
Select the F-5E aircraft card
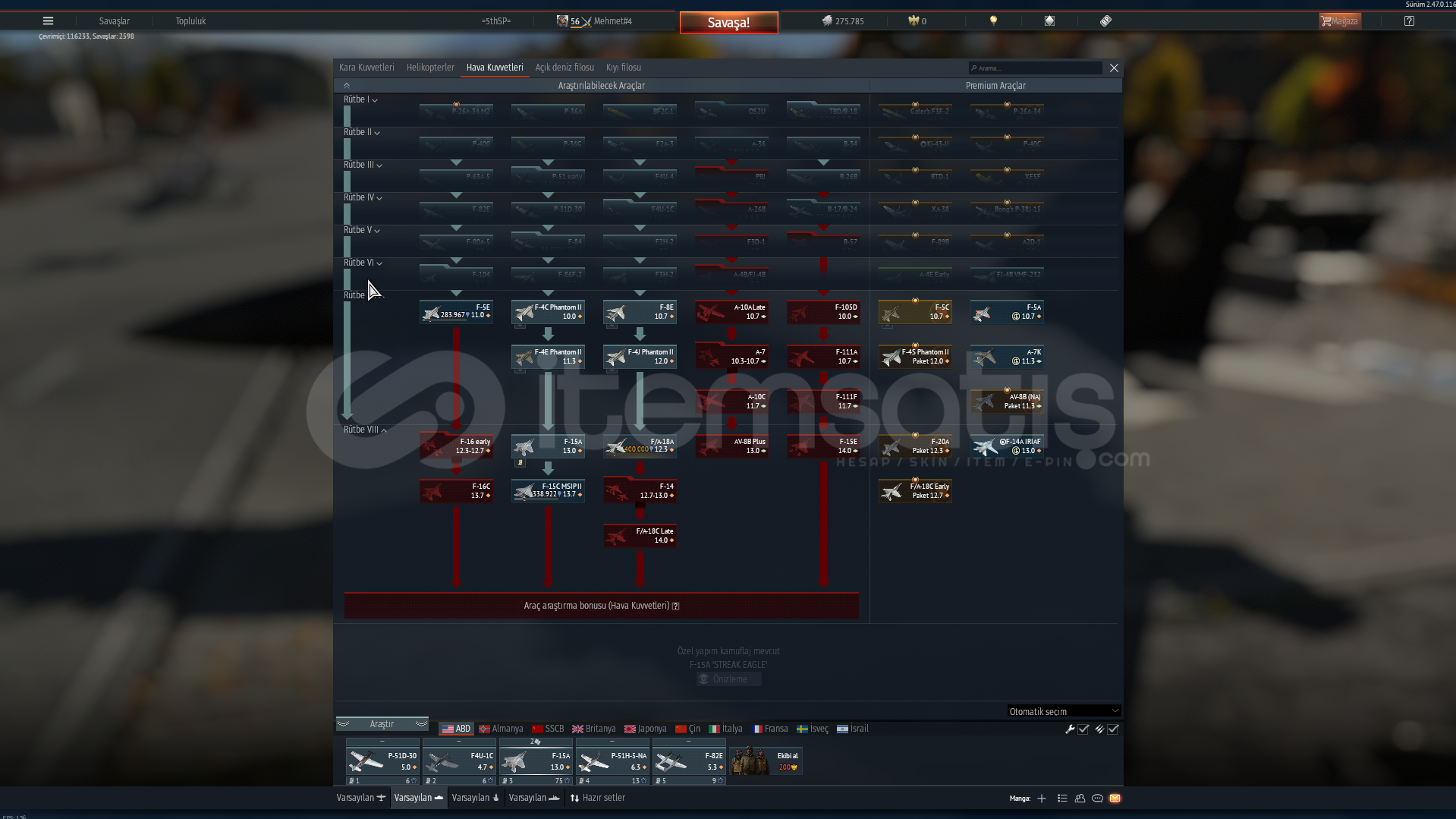click(456, 312)
